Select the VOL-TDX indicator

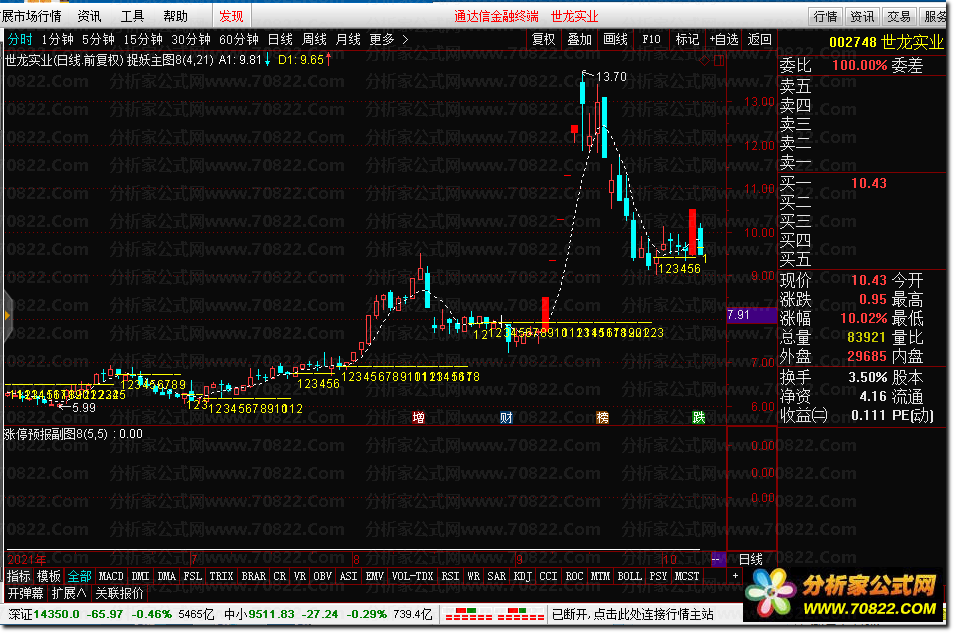(x=412, y=576)
